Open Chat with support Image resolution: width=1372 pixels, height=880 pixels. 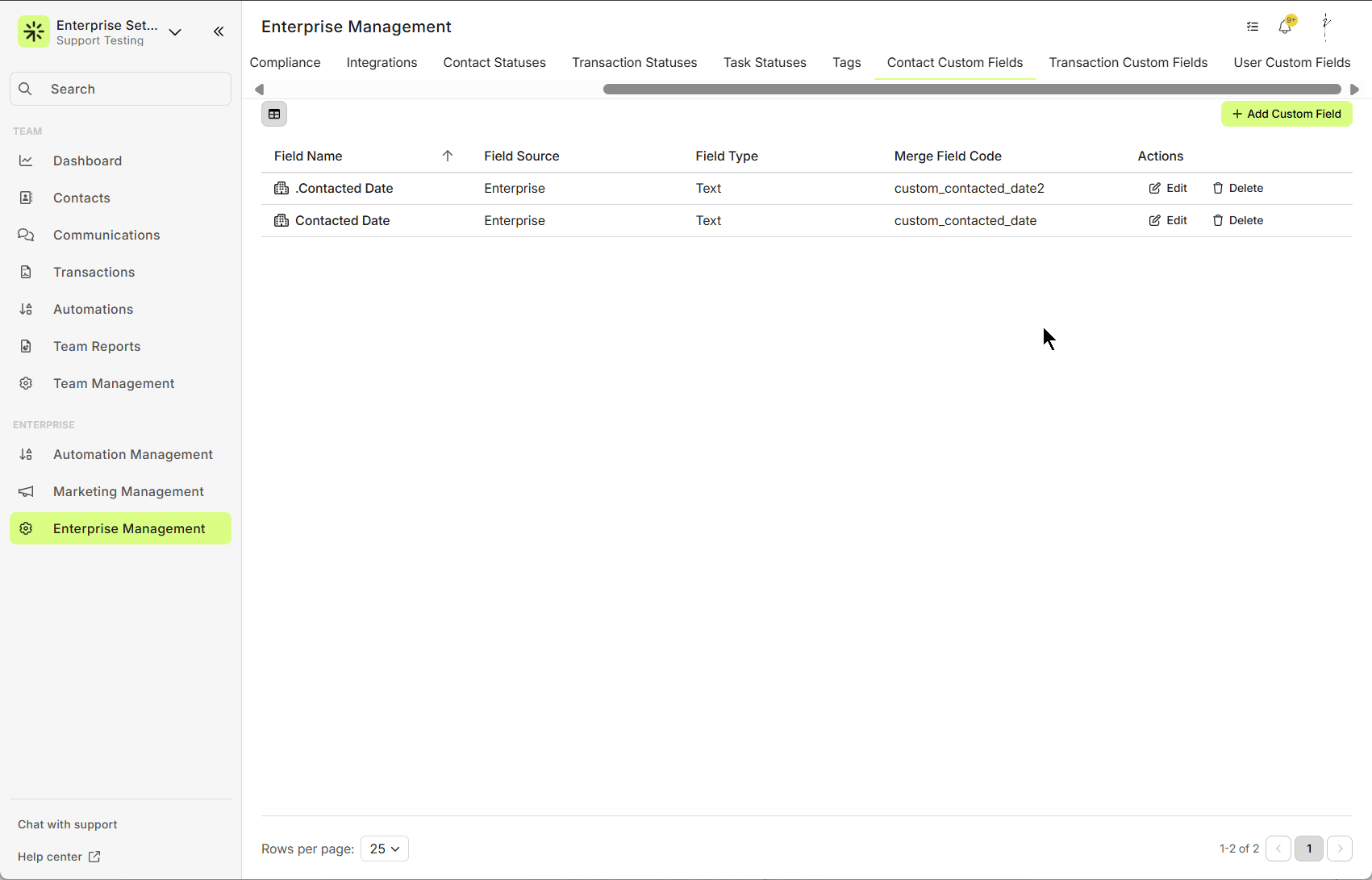[68, 824]
